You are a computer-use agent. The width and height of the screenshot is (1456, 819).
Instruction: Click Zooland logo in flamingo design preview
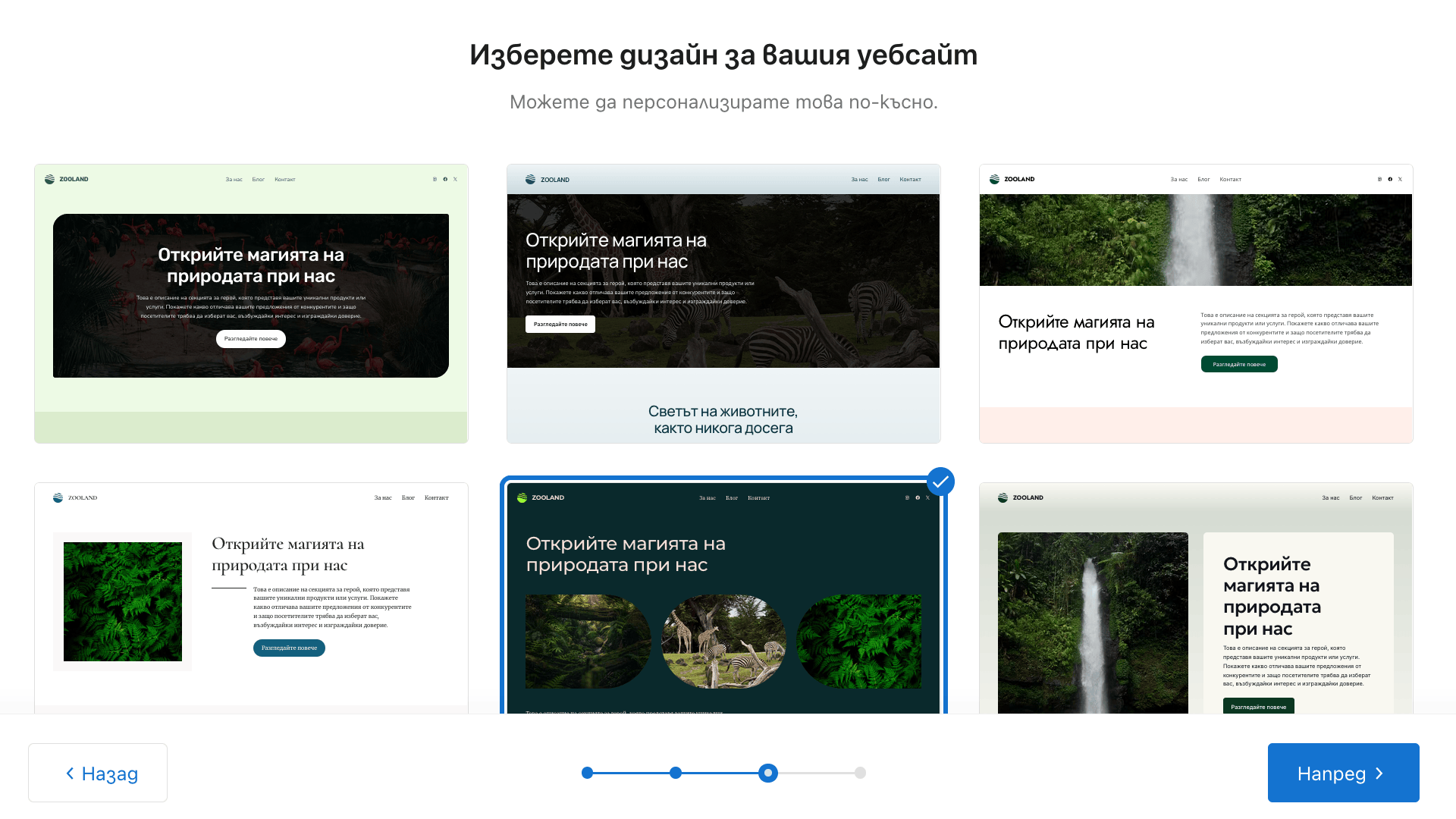[67, 180]
